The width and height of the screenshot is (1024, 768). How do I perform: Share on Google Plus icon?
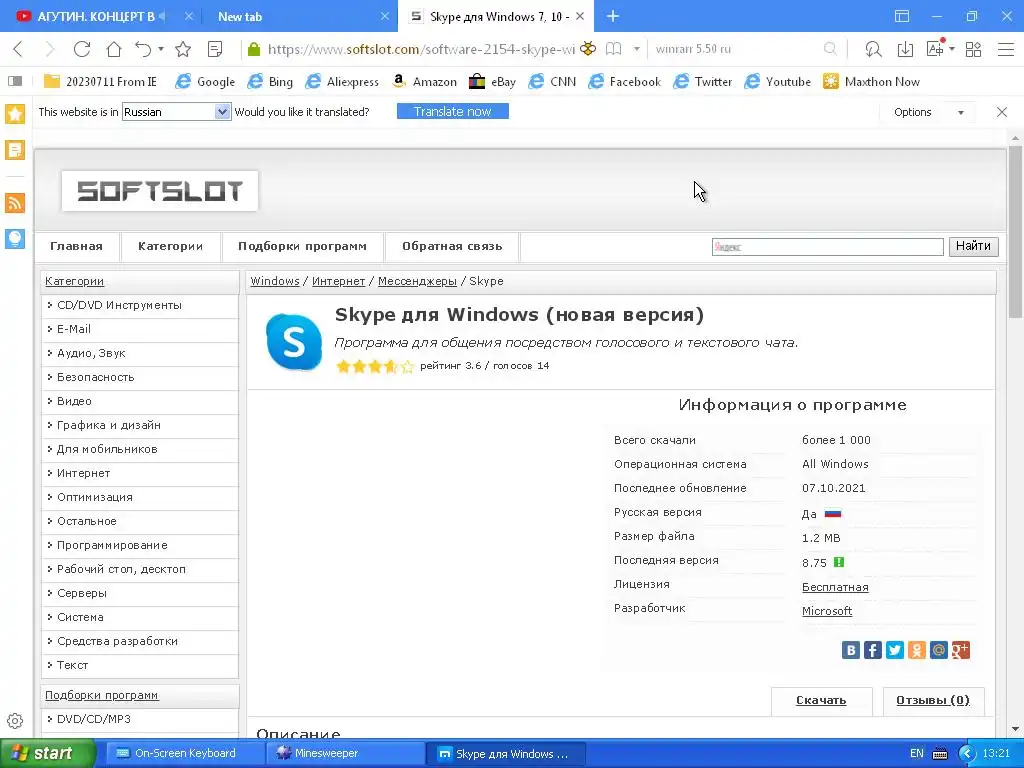[961, 650]
